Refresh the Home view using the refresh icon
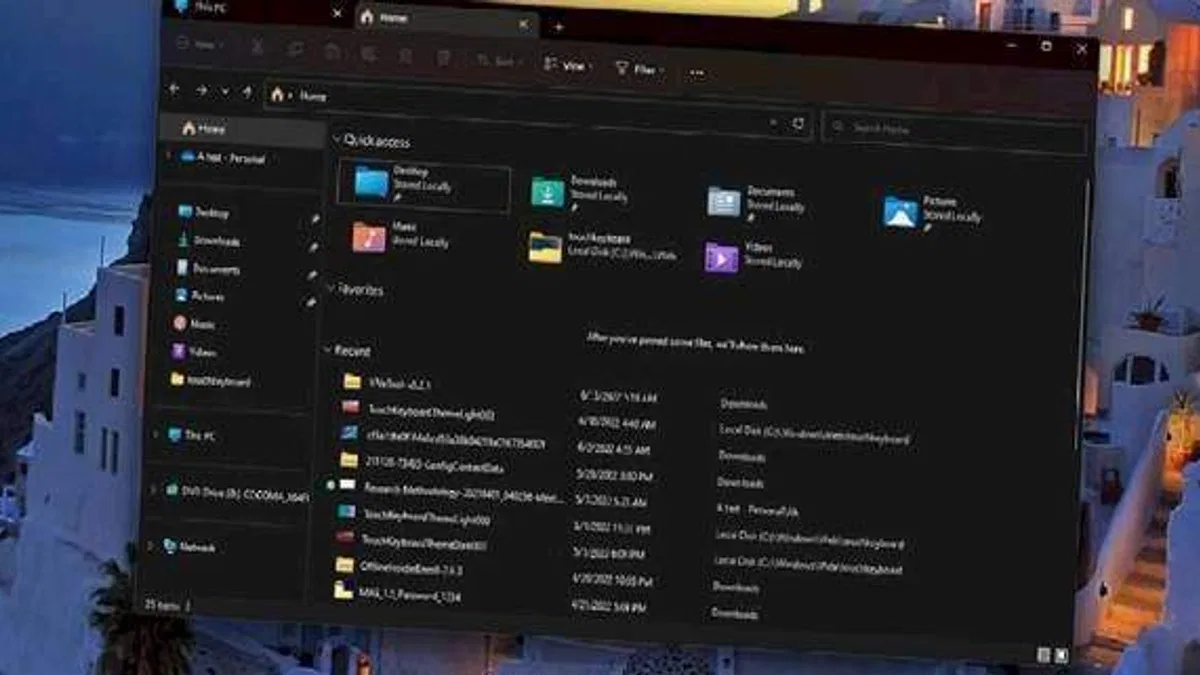1200x675 pixels. coord(798,124)
